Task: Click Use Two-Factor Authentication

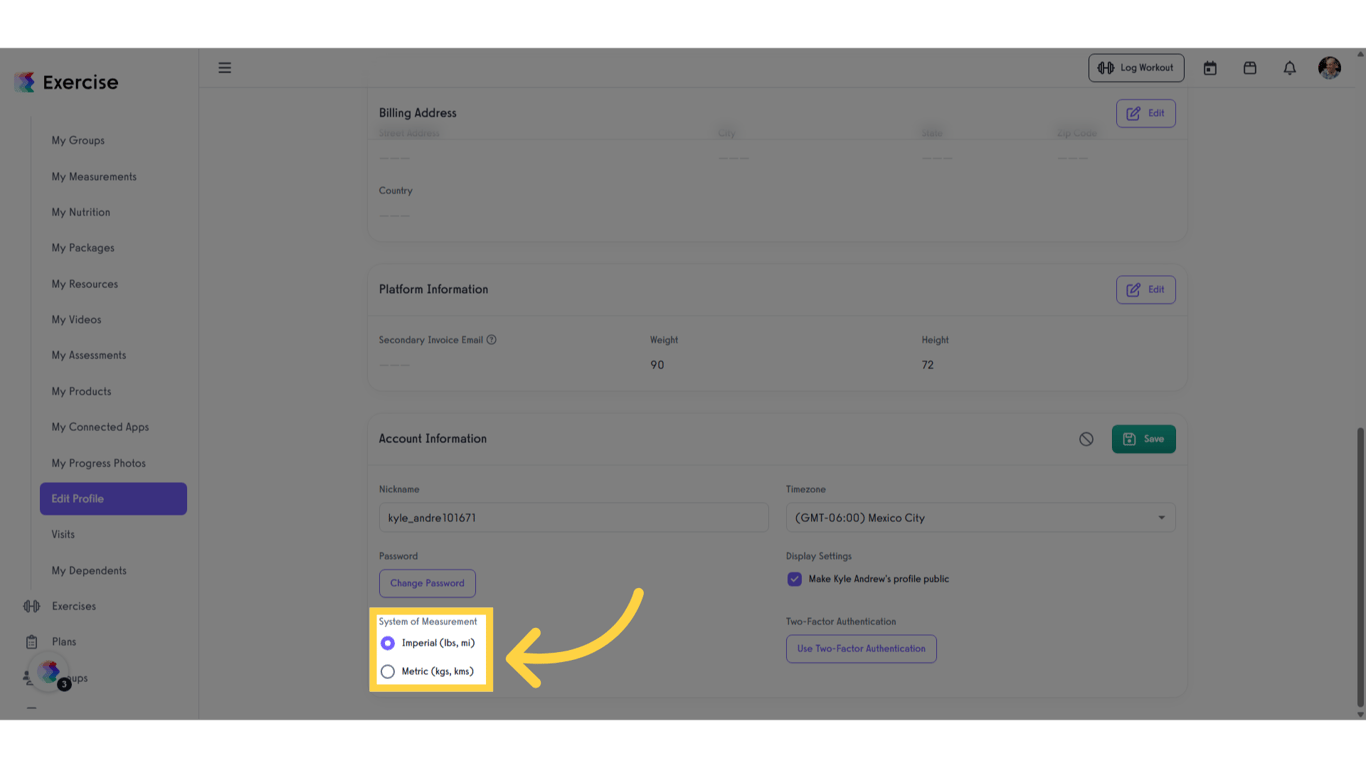Action: [x=861, y=648]
